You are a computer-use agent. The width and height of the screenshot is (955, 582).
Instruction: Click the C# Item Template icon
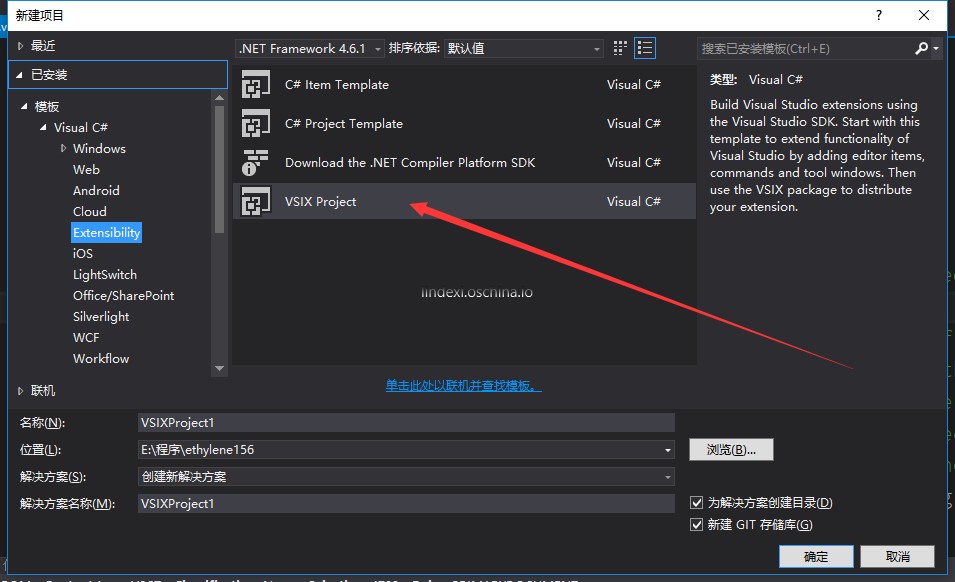[x=257, y=85]
